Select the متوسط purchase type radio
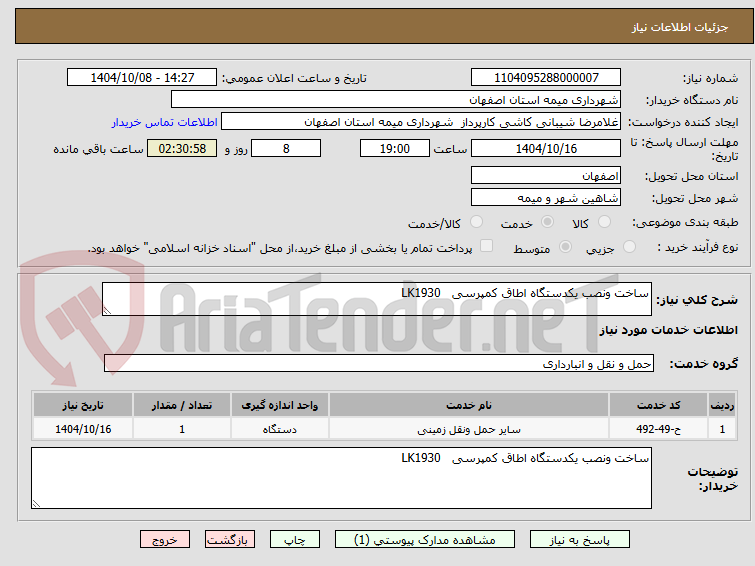The height and width of the screenshot is (566, 755). pos(565,247)
